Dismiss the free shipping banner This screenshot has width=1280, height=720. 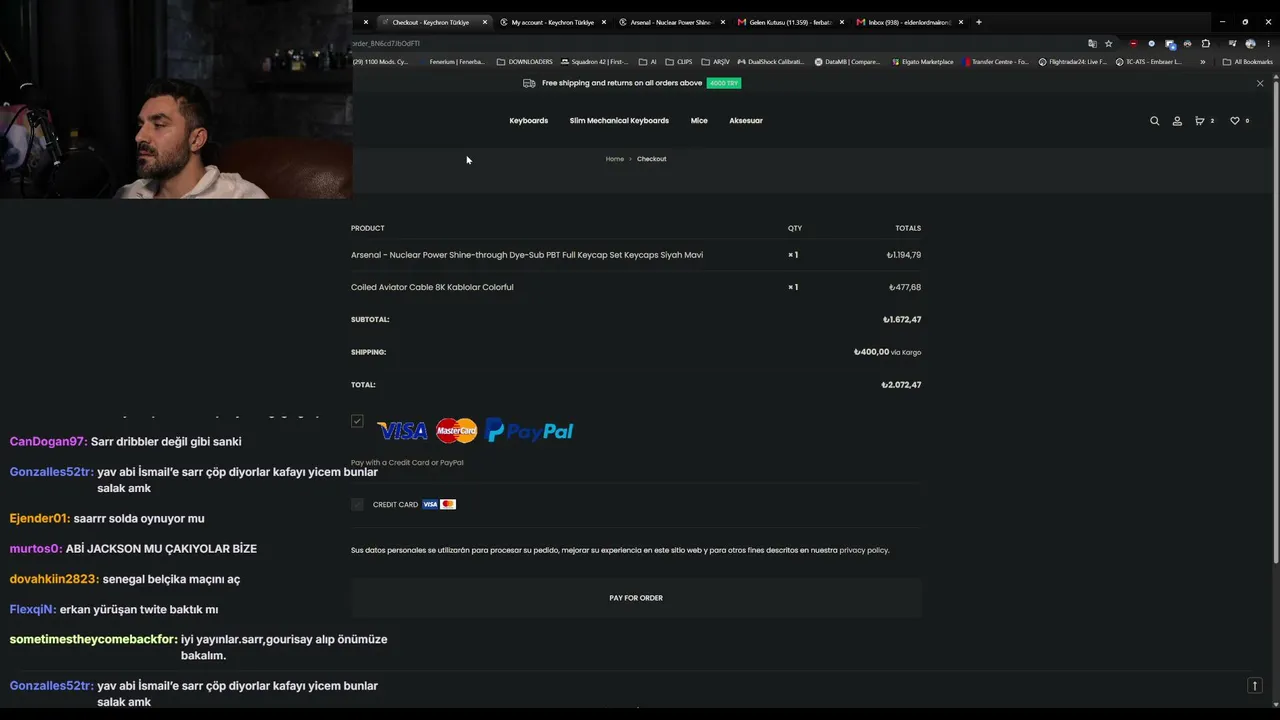(1260, 83)
